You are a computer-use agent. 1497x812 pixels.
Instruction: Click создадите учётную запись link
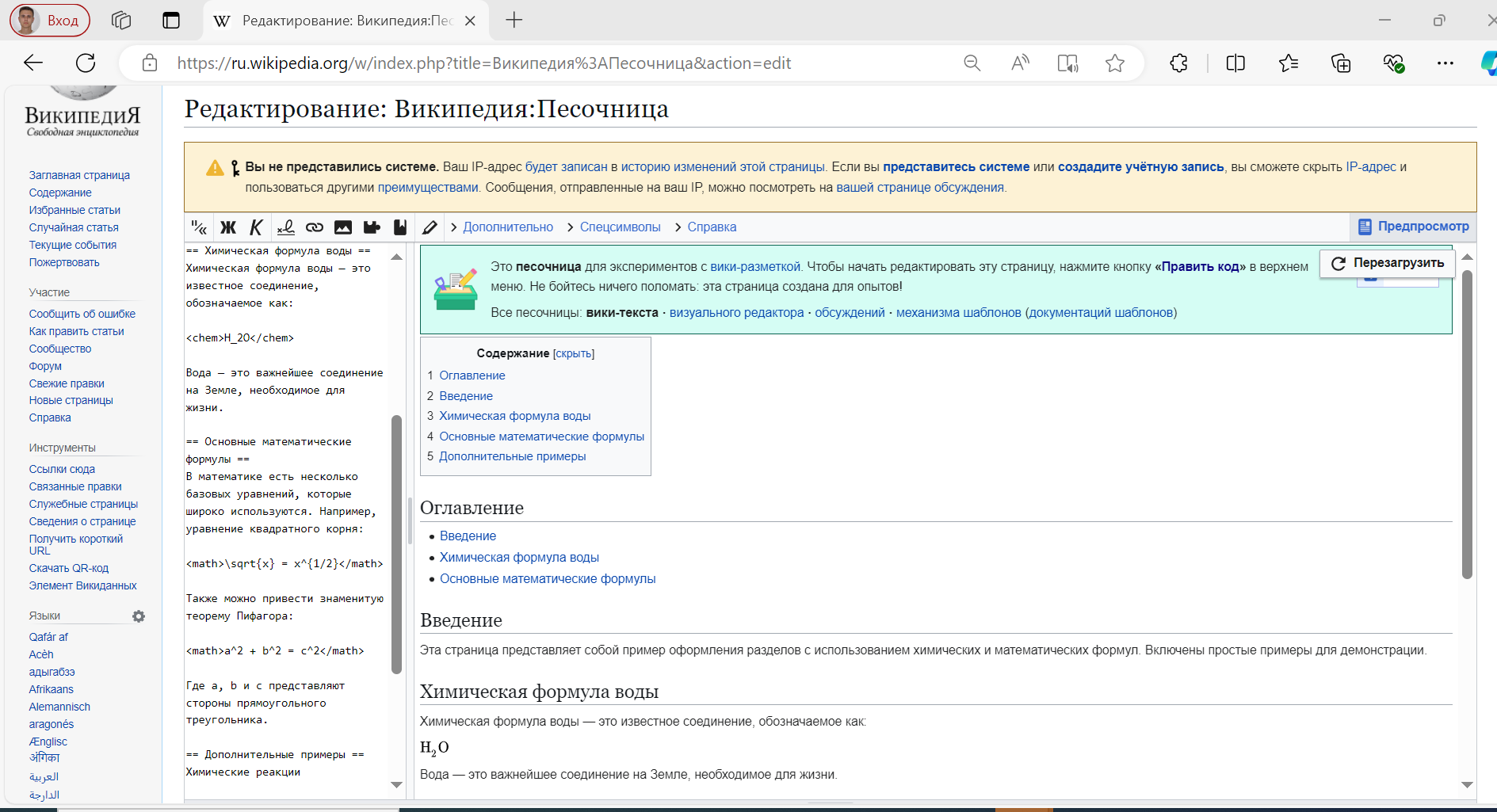click(x=1140, y=167)
